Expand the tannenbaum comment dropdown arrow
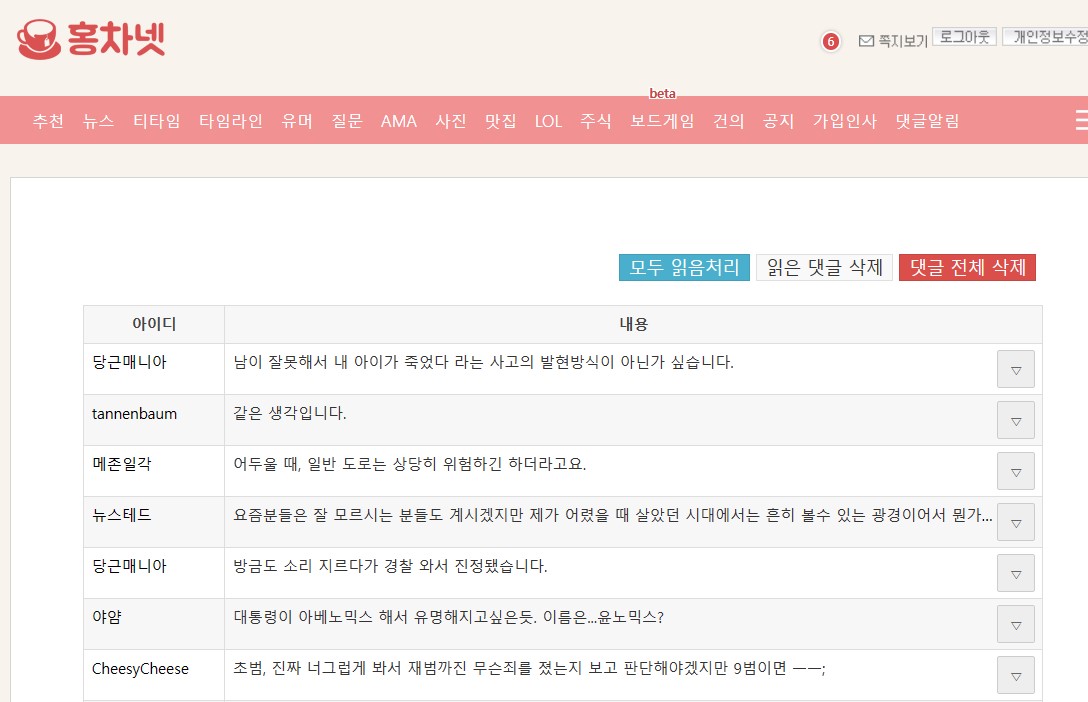 pyautogui.click(x=1015, y=420)
